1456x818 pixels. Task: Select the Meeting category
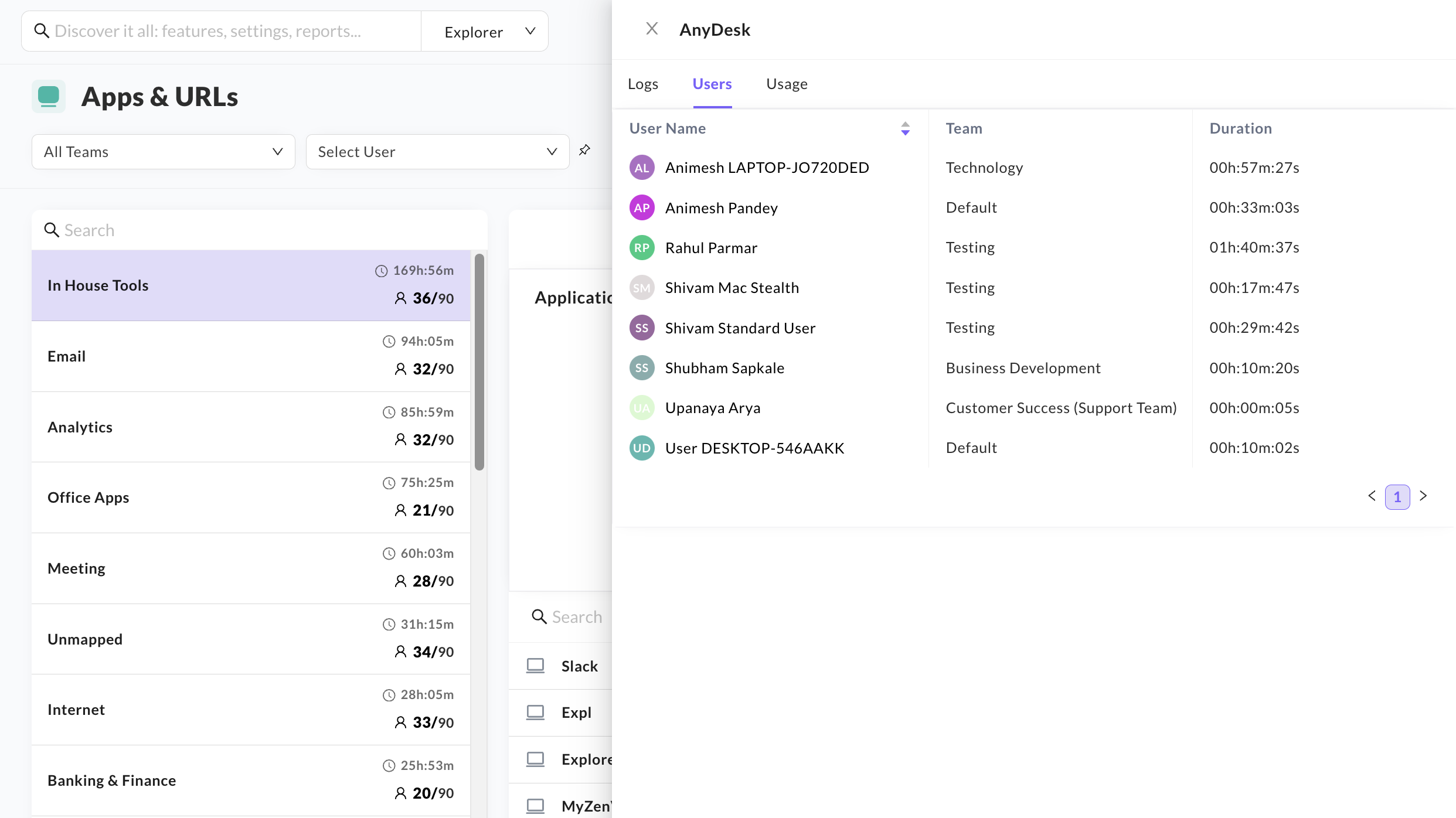[251, 568]
